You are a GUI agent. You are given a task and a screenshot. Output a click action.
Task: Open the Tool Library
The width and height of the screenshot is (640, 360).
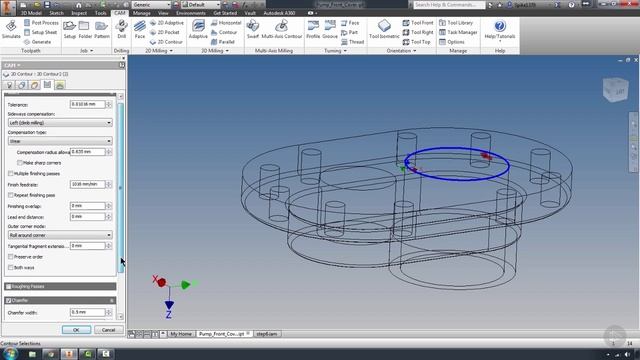click(x=456, y=23)
